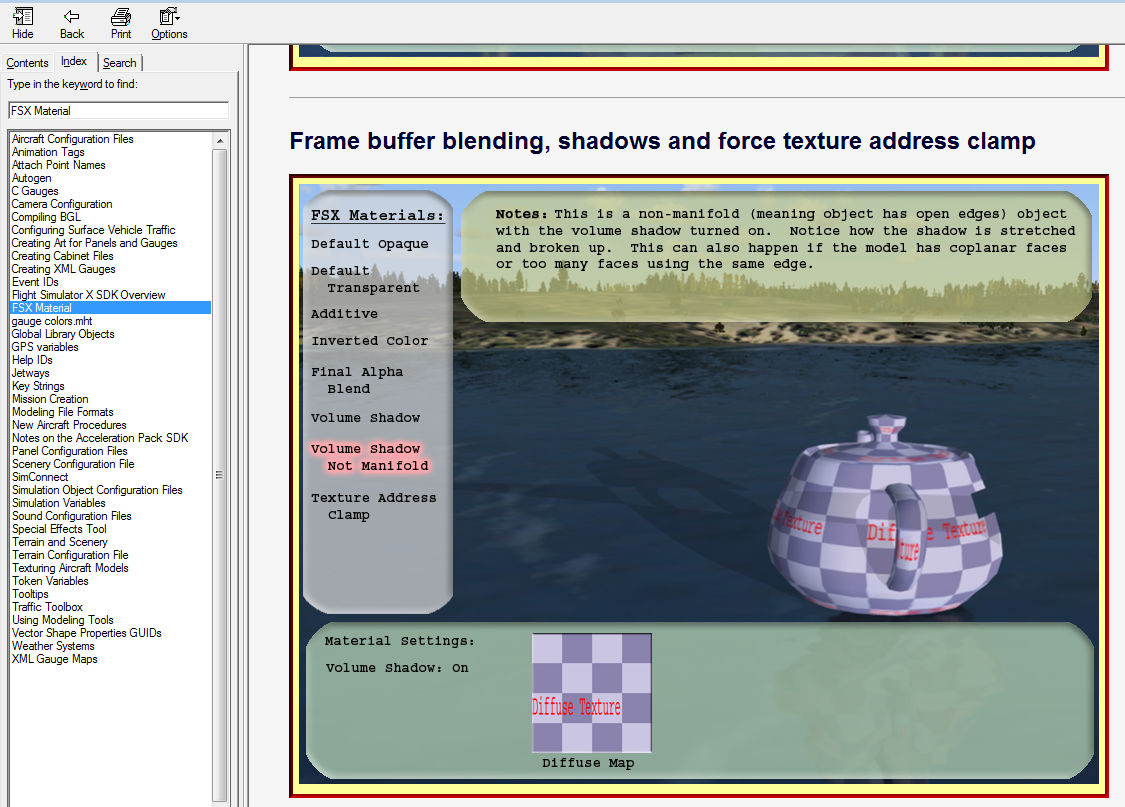Select 'Notes on the Acceleration Pack SDK'
Image resolution: width=1125 pixels, height=807 pixels.
coord(100,438)
